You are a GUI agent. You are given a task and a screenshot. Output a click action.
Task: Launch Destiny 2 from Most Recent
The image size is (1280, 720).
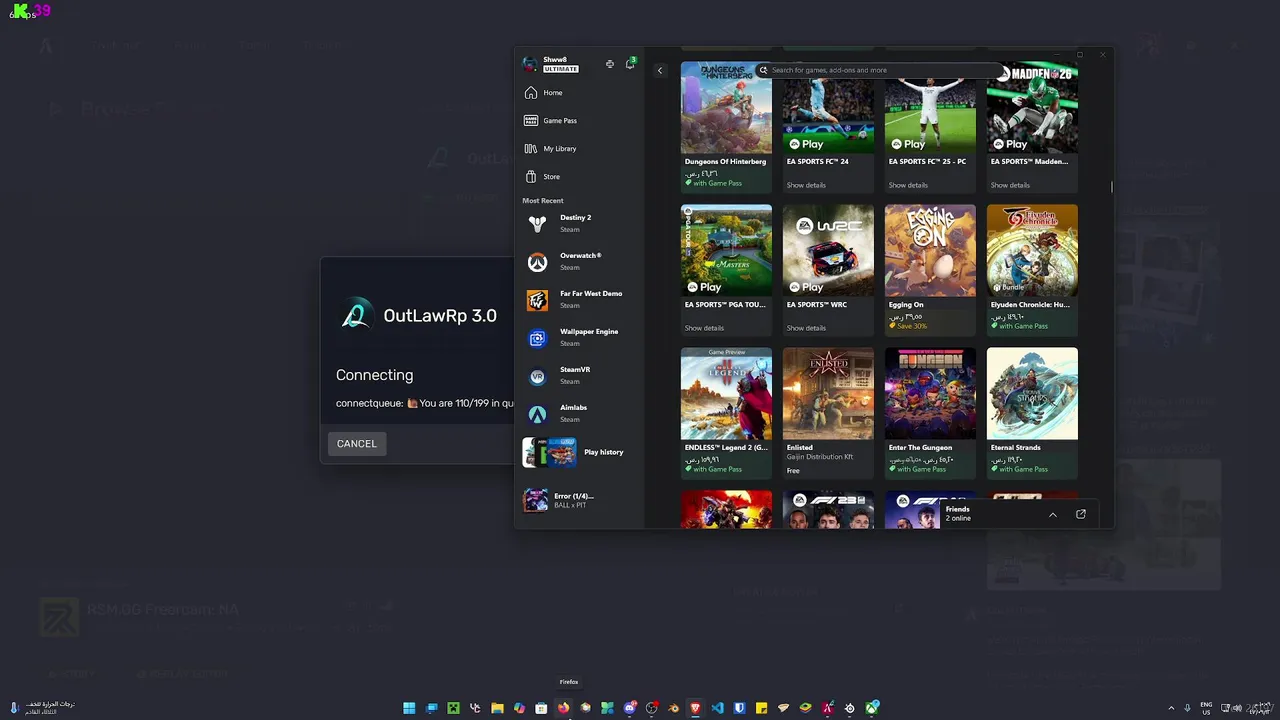click(580, 224)
